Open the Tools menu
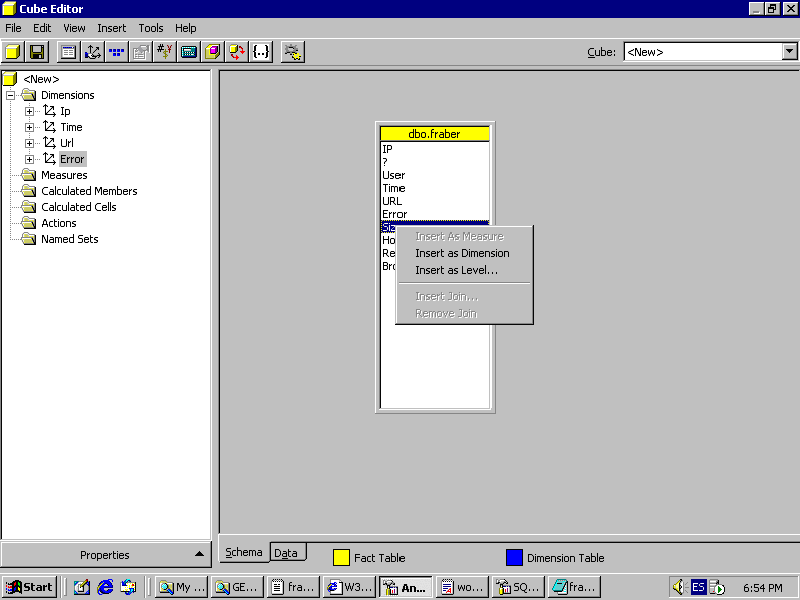 151,28
